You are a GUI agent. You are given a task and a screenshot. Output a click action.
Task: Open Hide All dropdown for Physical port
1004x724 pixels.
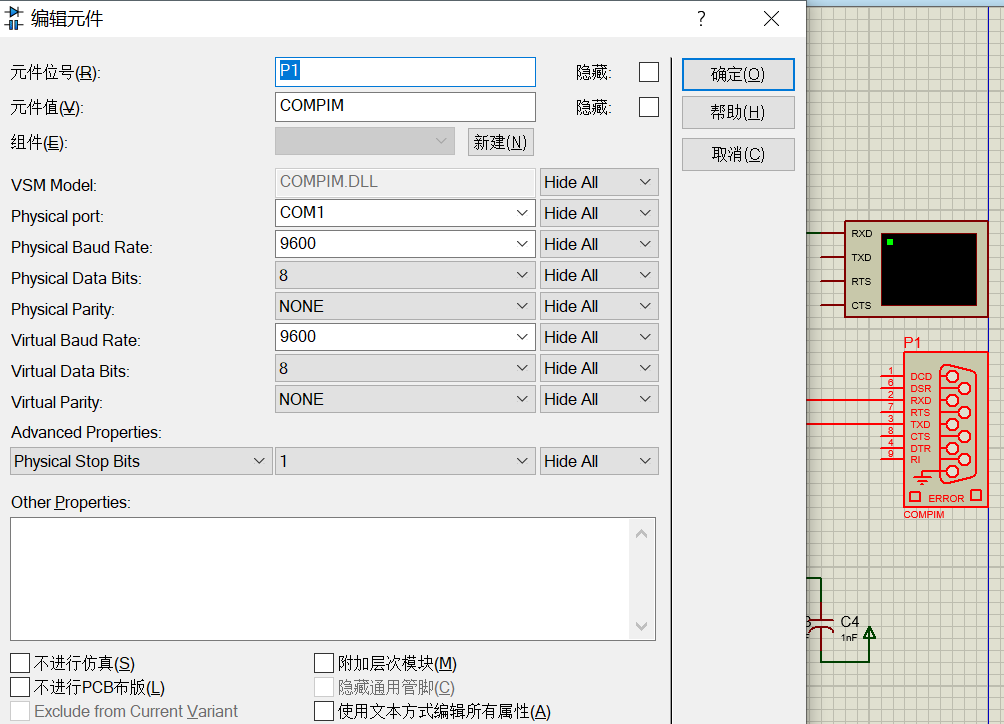coord(599,213)
